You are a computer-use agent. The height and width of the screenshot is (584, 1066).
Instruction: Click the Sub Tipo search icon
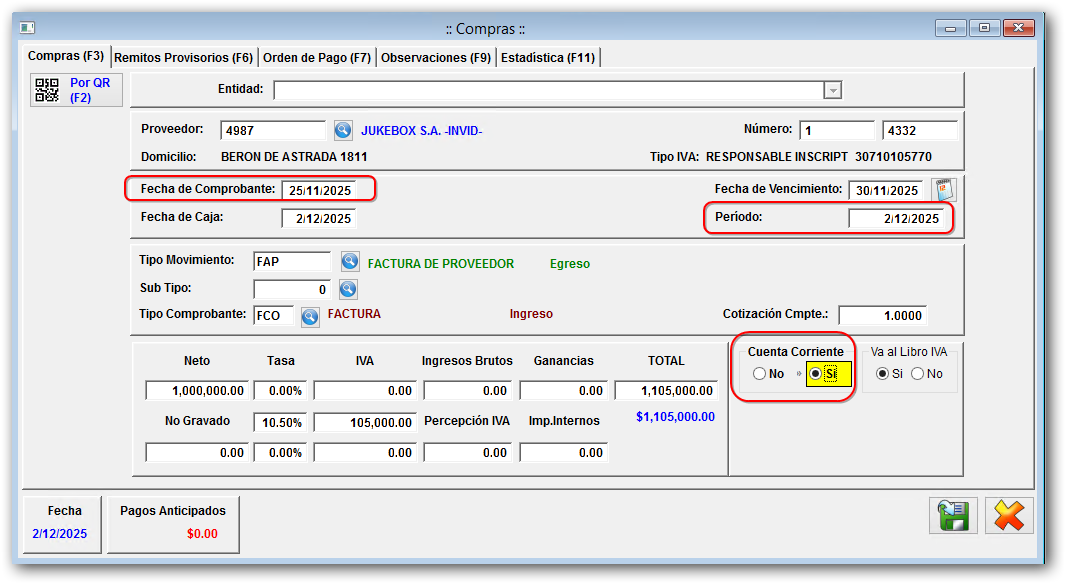[348, 289]
